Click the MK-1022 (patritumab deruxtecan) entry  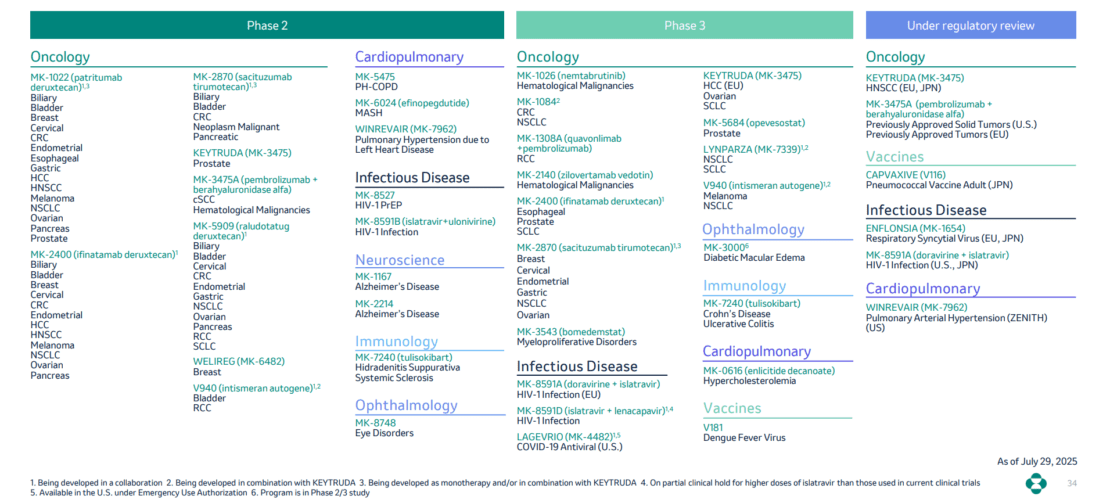point(77,77)
